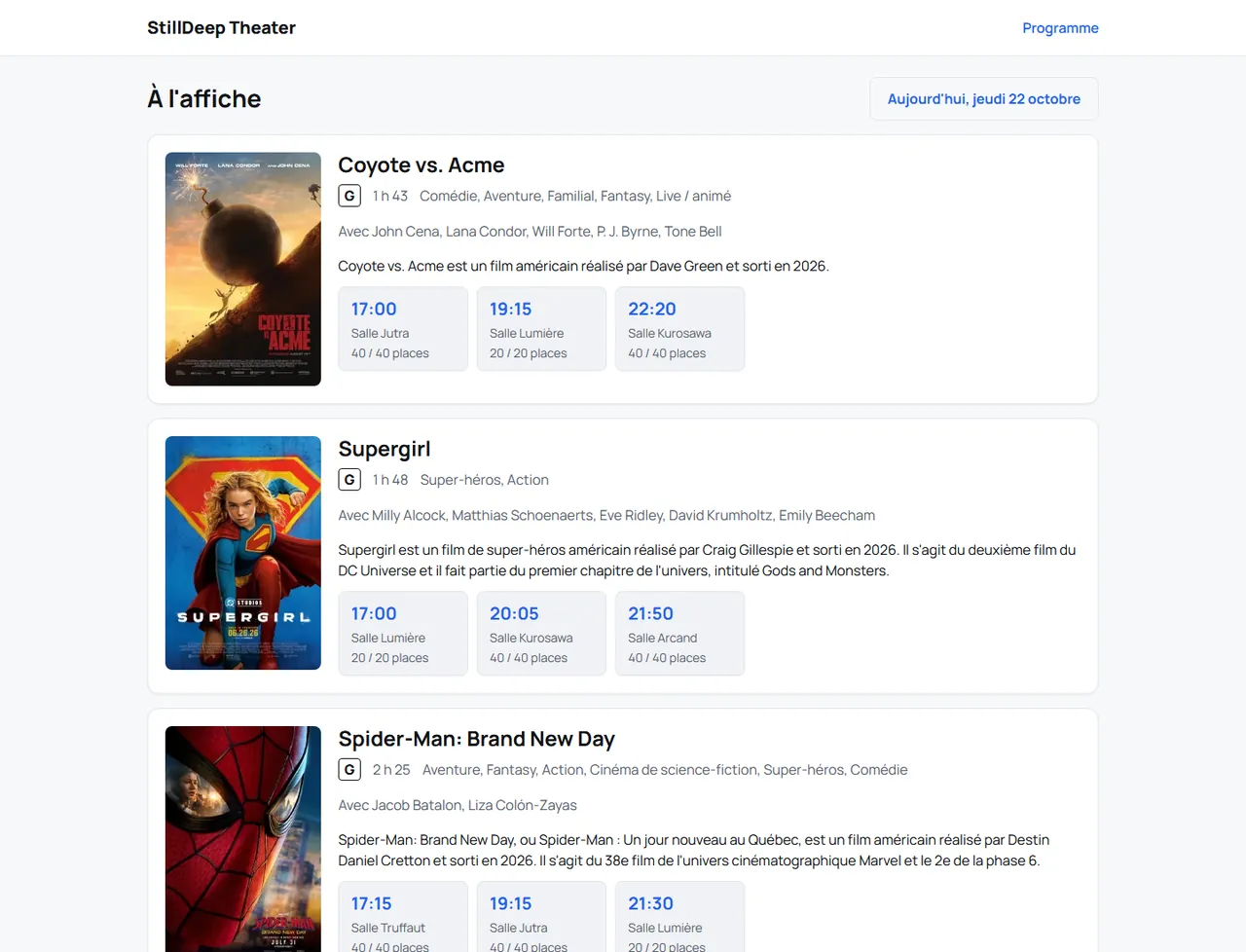Screen dimensions: 1246x952
Task: Click the Coyote vs. Acme description sentence
Action: [x=583, y=266]
